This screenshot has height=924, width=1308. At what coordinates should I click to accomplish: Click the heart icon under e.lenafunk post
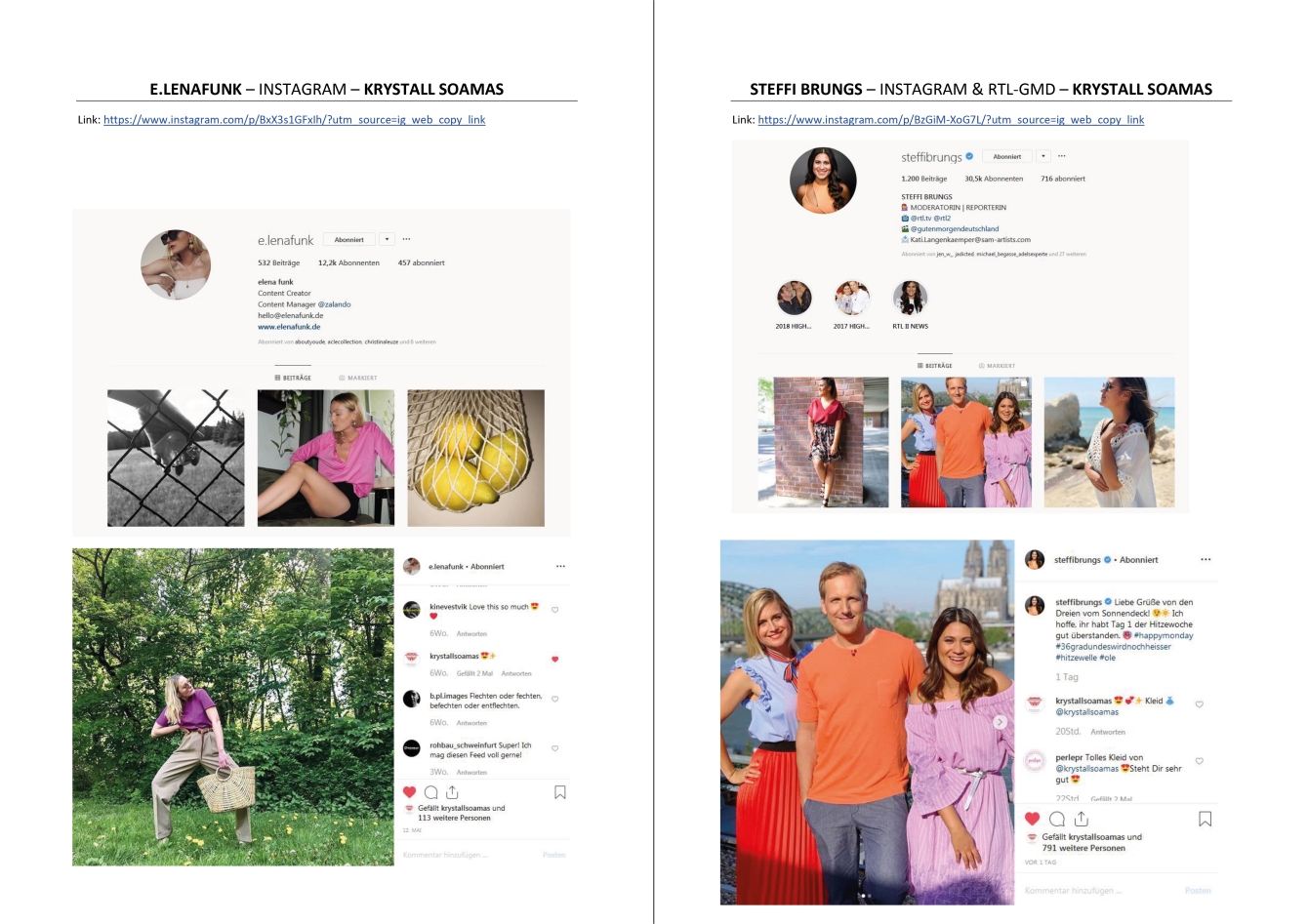410,792
